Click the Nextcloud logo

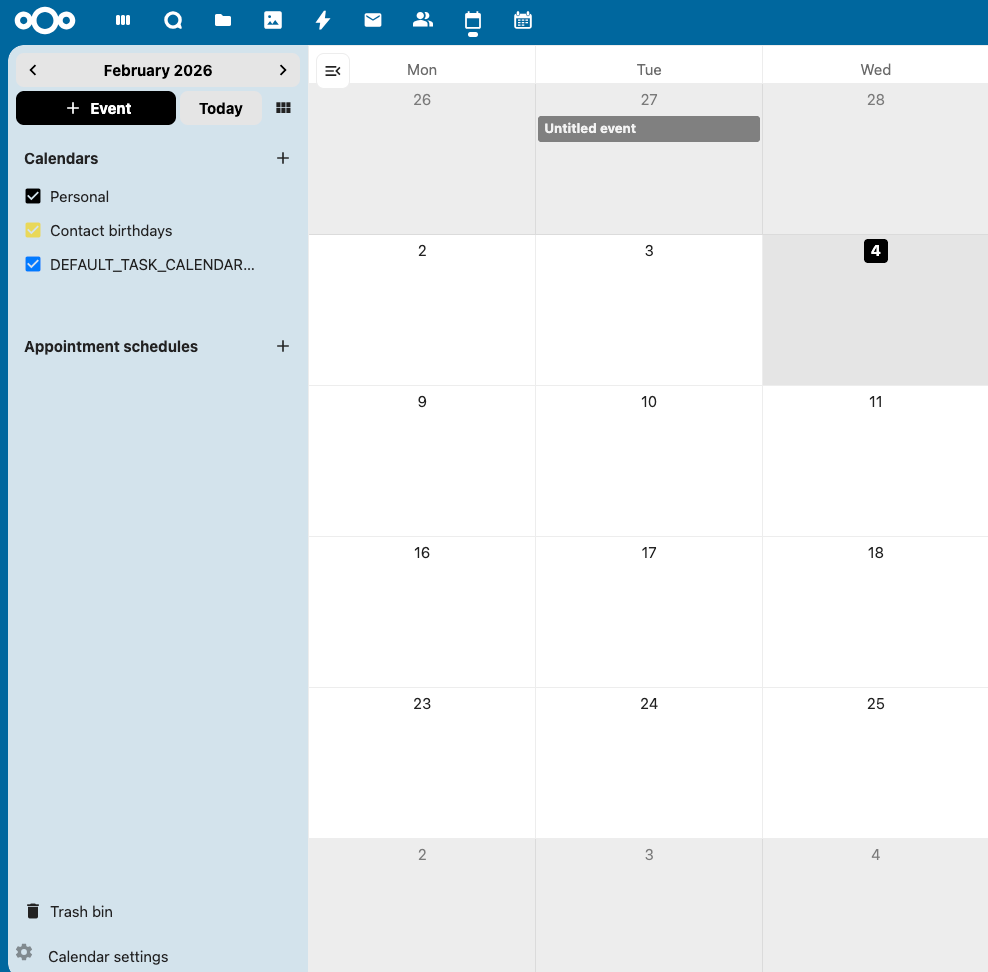coord(45,20)
